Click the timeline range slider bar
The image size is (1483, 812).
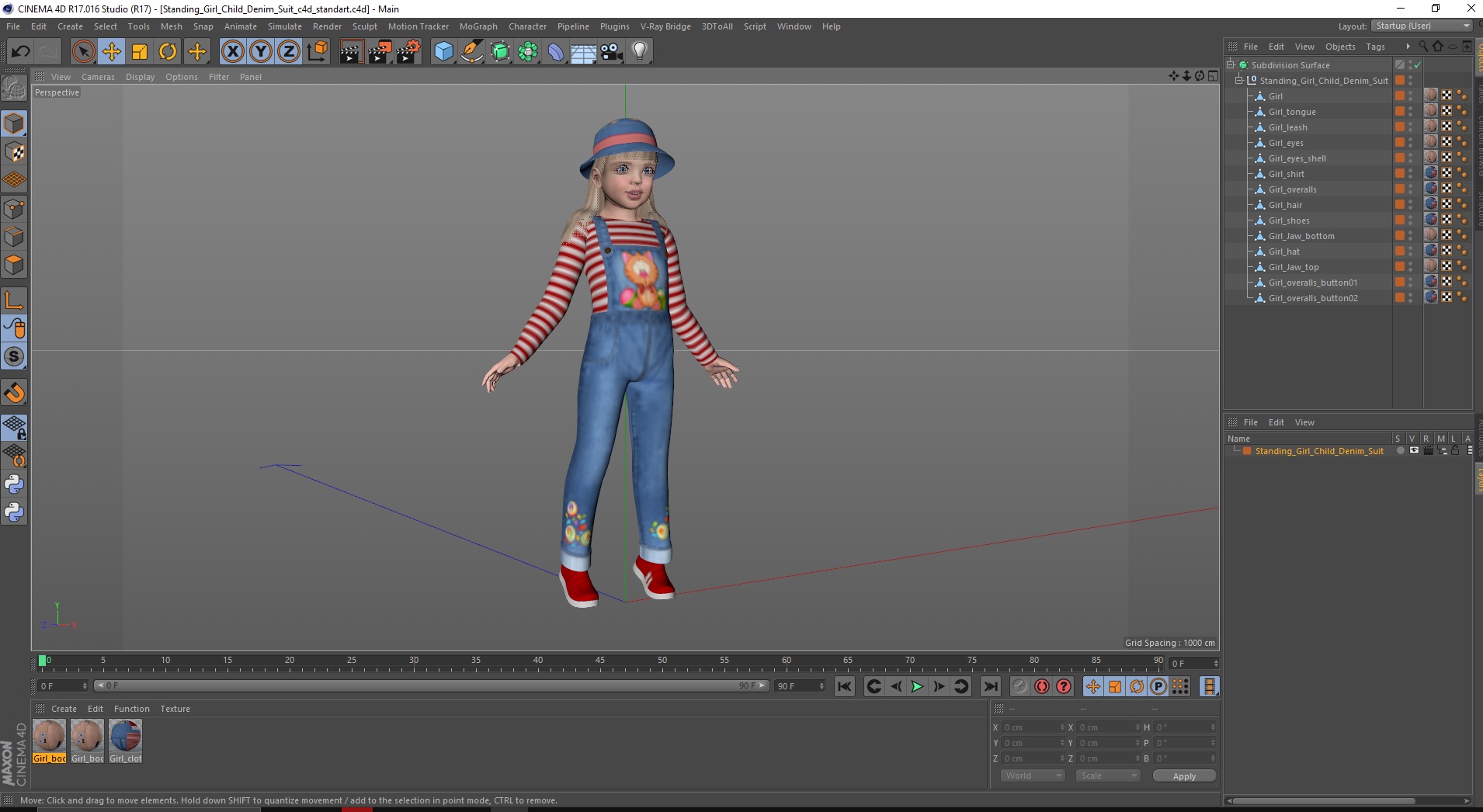[432, 685]
